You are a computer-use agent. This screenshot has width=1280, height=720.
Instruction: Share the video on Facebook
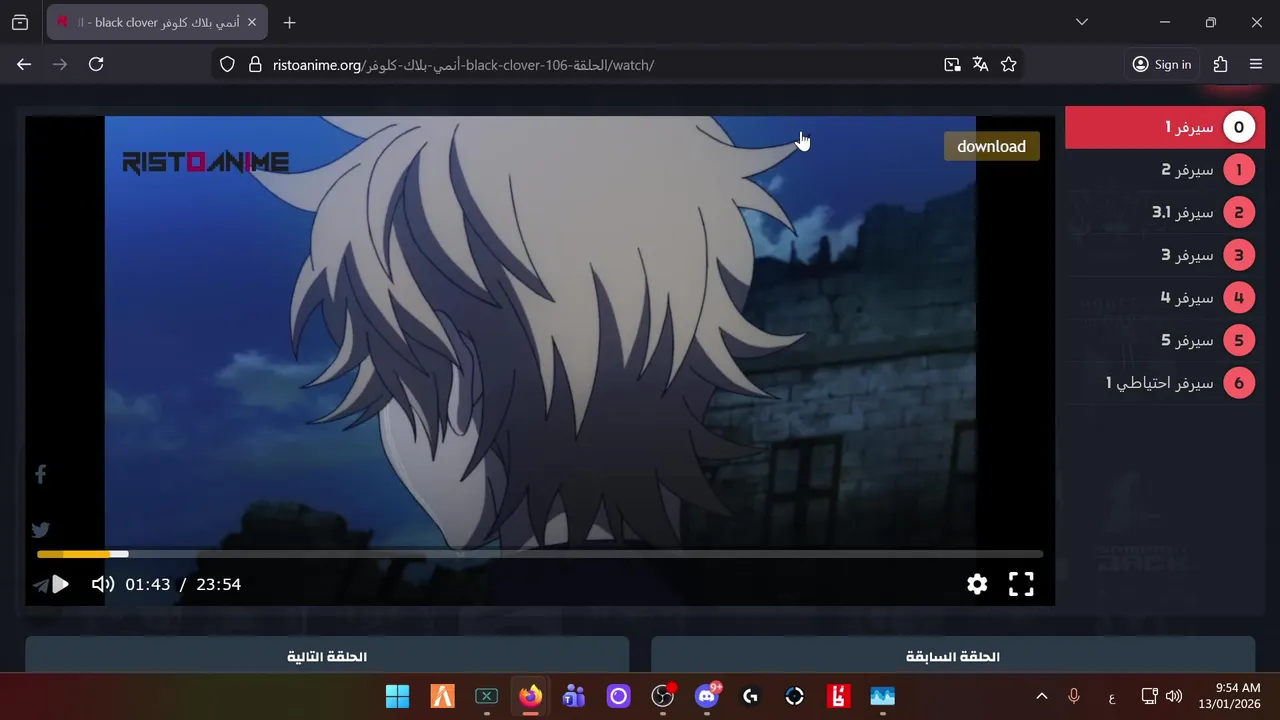pyautogui.click(x=41, y=474)
